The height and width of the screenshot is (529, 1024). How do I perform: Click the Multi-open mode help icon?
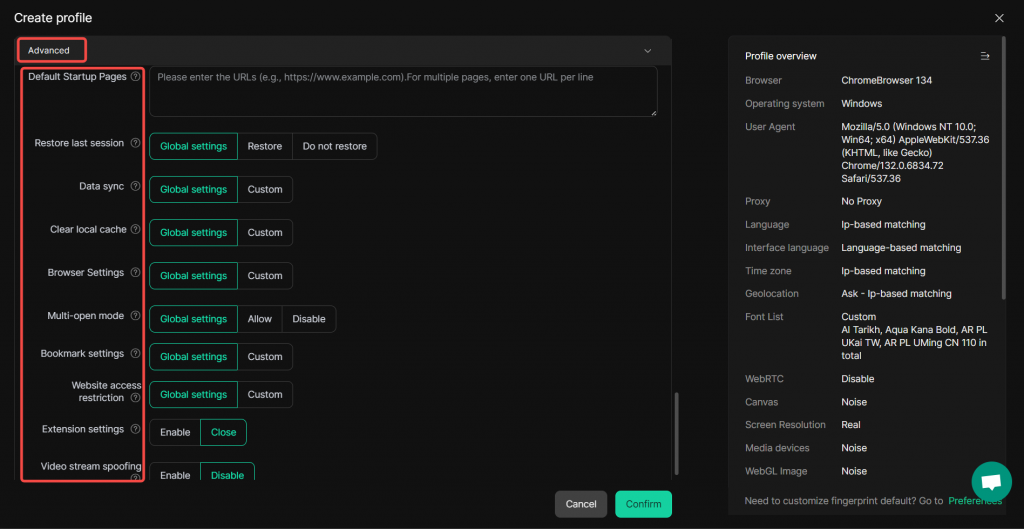tap(135, 316)
